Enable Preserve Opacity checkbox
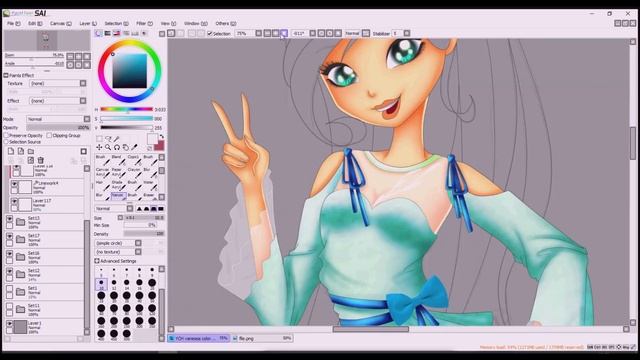Viewport: 640px width, 360px height. pos(6,135)
